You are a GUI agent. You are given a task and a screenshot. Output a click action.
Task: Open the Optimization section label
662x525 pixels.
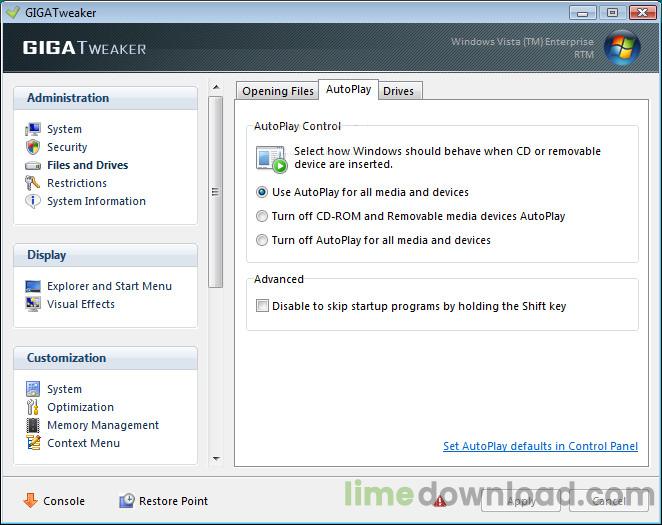(x=80, y=407)
